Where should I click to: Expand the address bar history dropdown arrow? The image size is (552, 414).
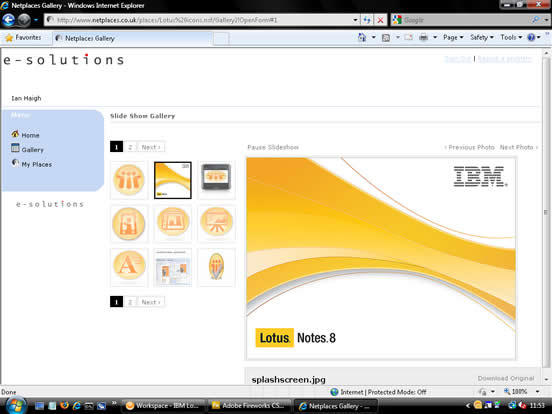click(355, 20)
